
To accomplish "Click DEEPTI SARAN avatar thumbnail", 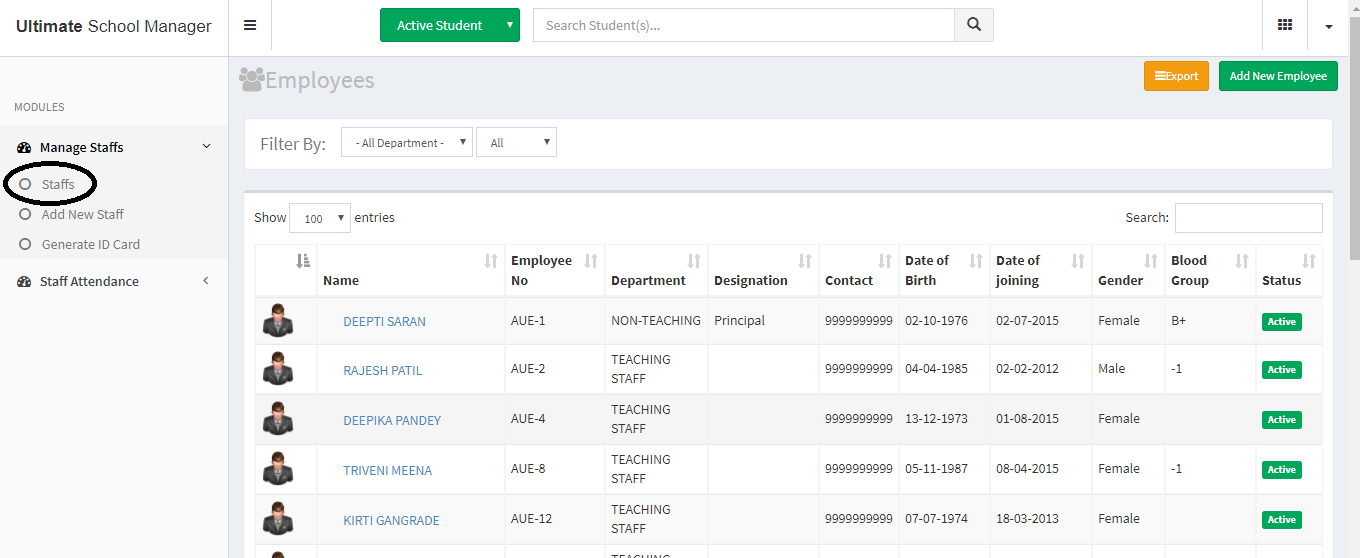I will (x=278, y=321).
